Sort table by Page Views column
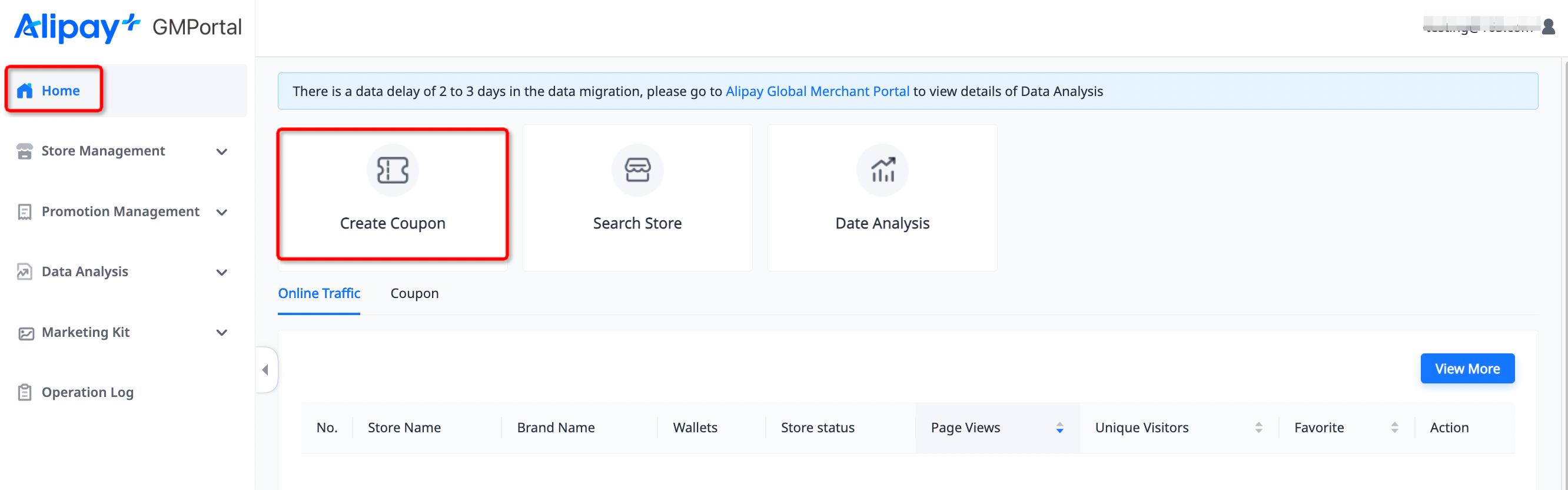 (1059, 428)
